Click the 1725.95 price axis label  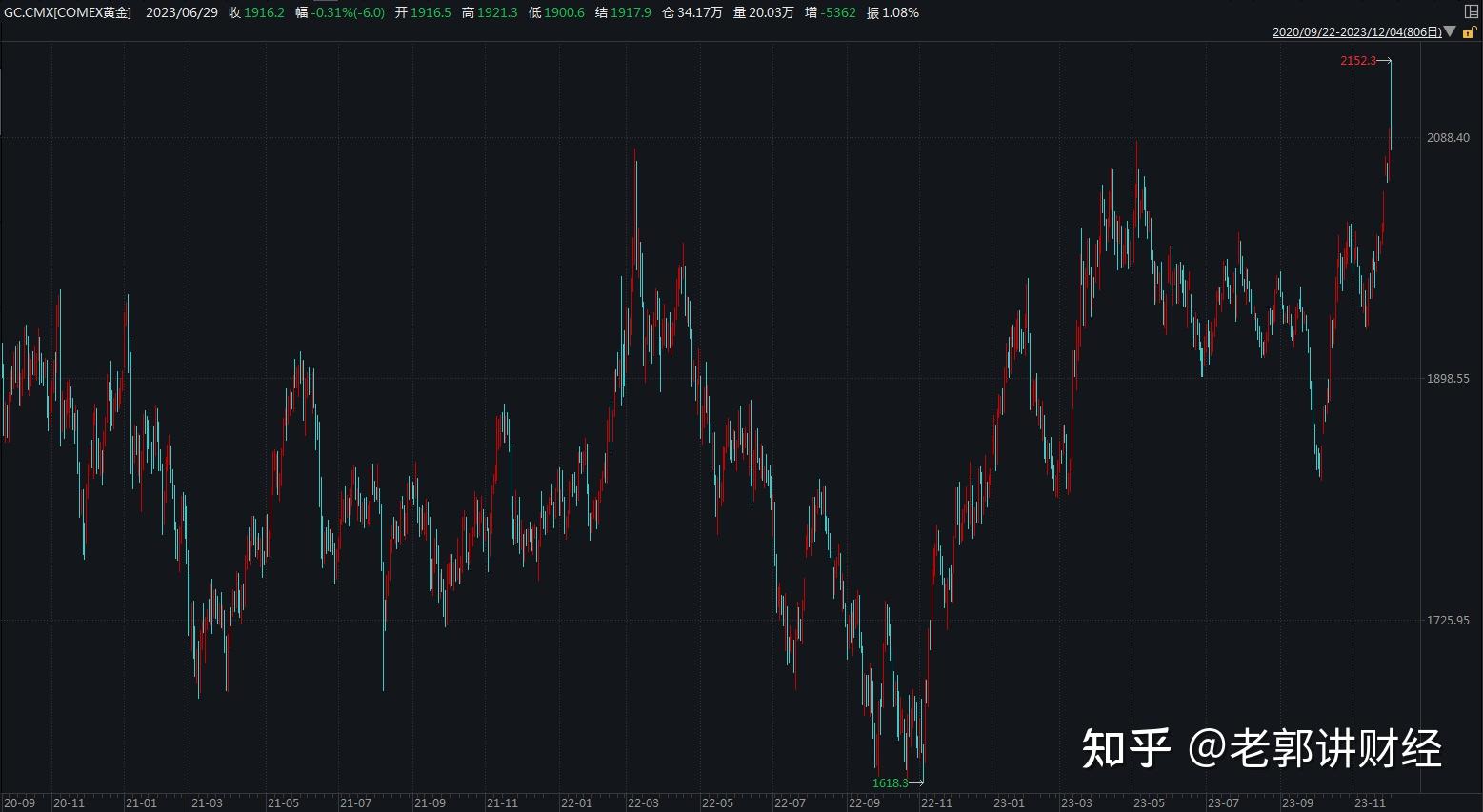click(1448, 621)
